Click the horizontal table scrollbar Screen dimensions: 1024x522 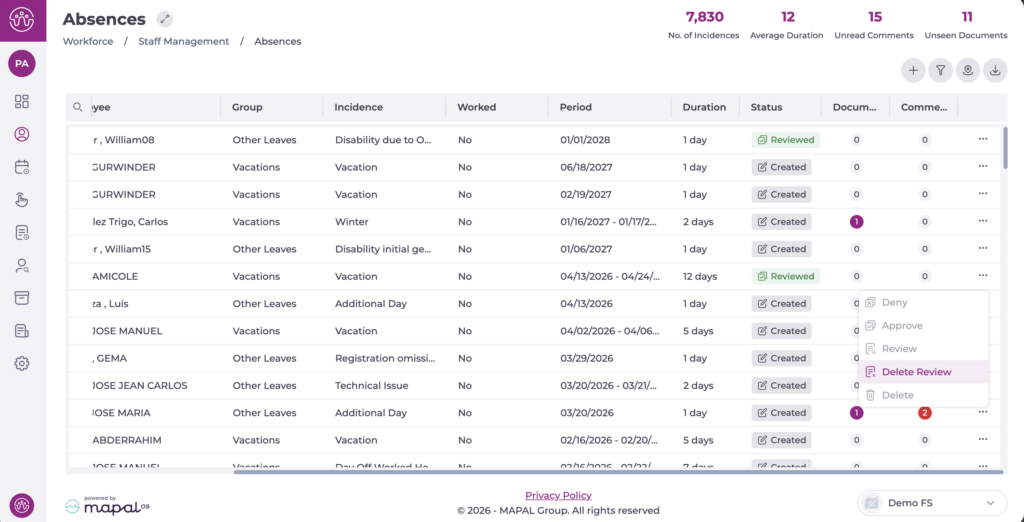[617, 471]
